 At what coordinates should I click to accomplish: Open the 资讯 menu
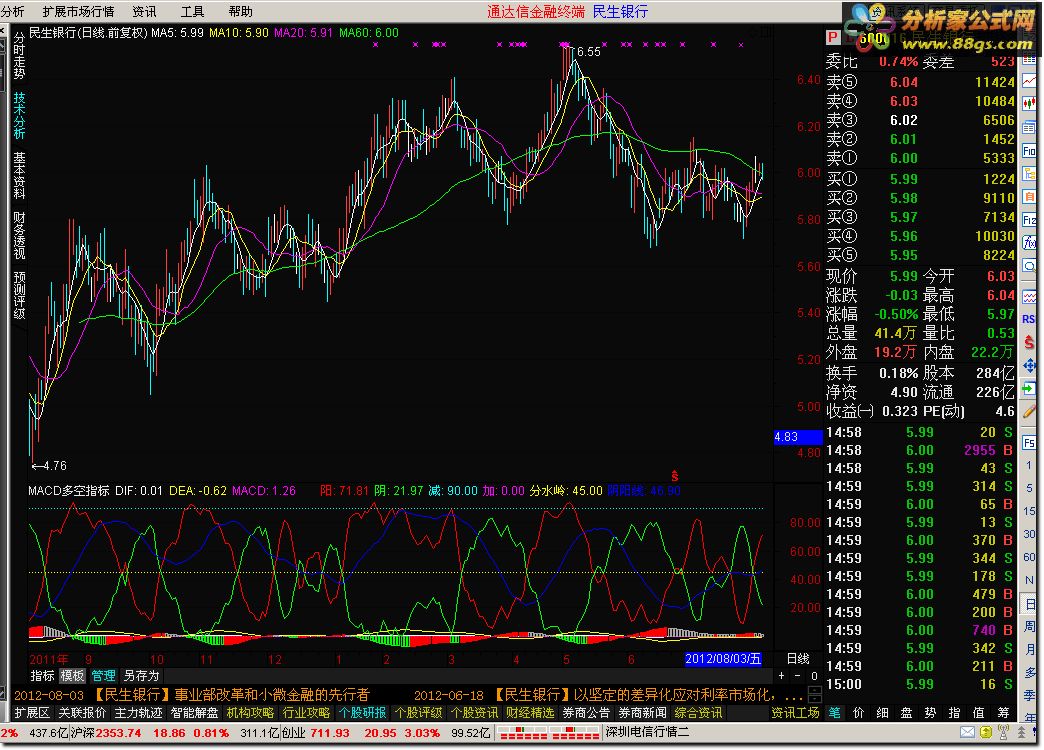click(144, 11)
